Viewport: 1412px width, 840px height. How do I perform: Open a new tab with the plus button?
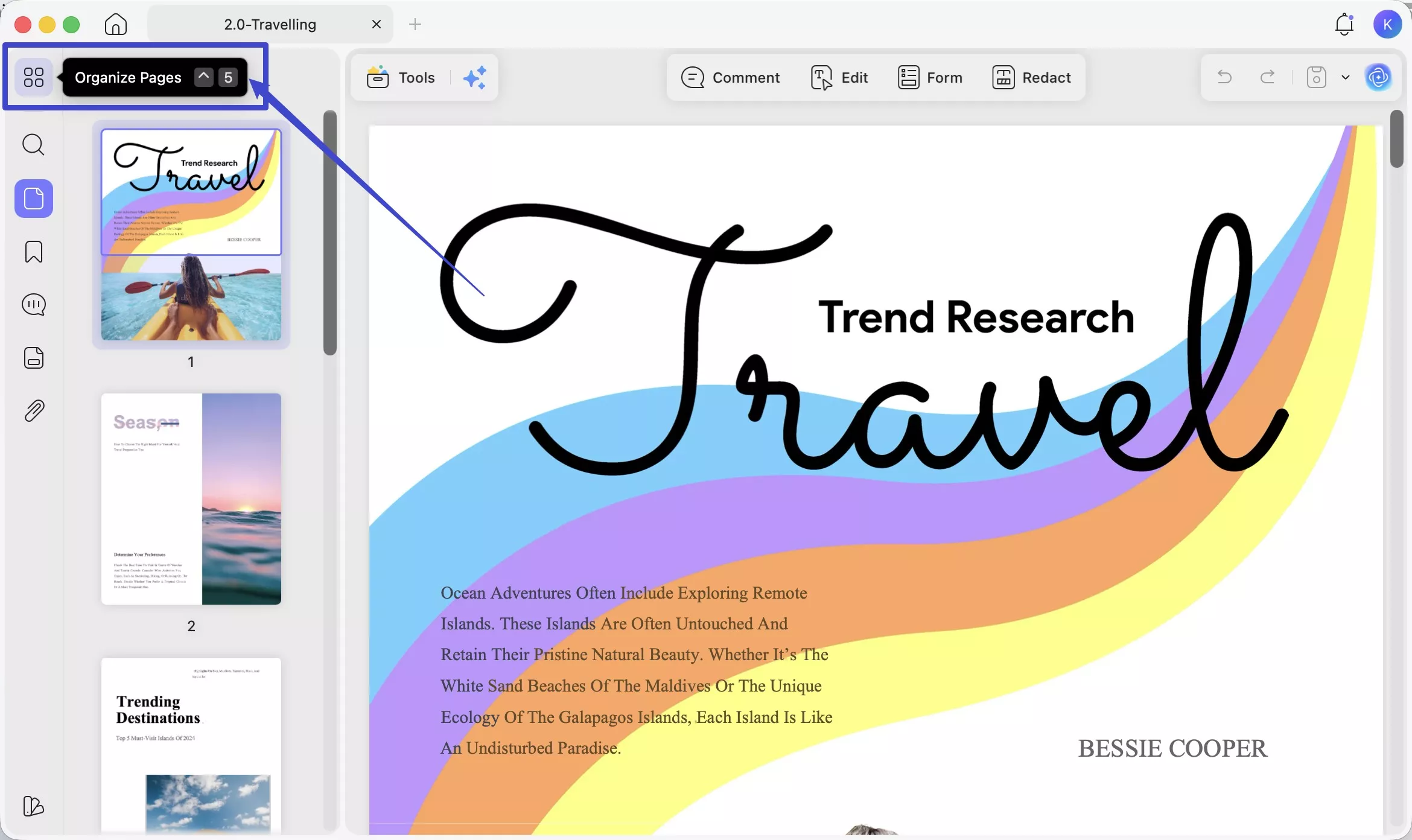click(415, 24)
